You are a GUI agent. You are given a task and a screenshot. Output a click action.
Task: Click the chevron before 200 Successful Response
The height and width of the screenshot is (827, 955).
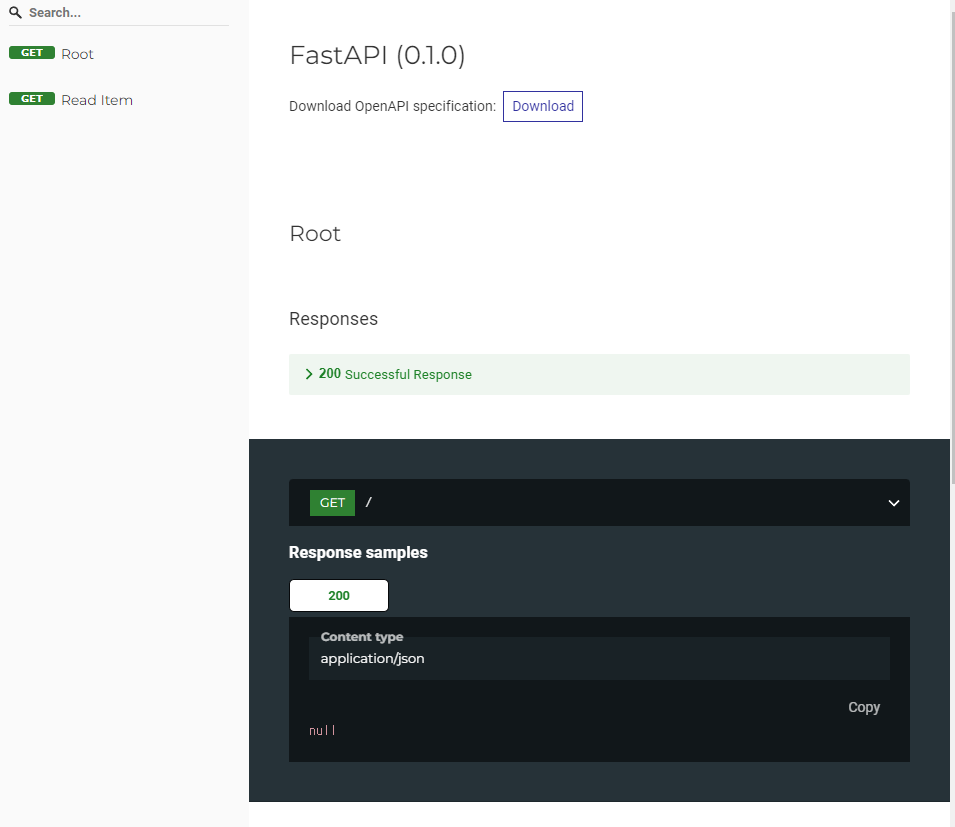309,374
